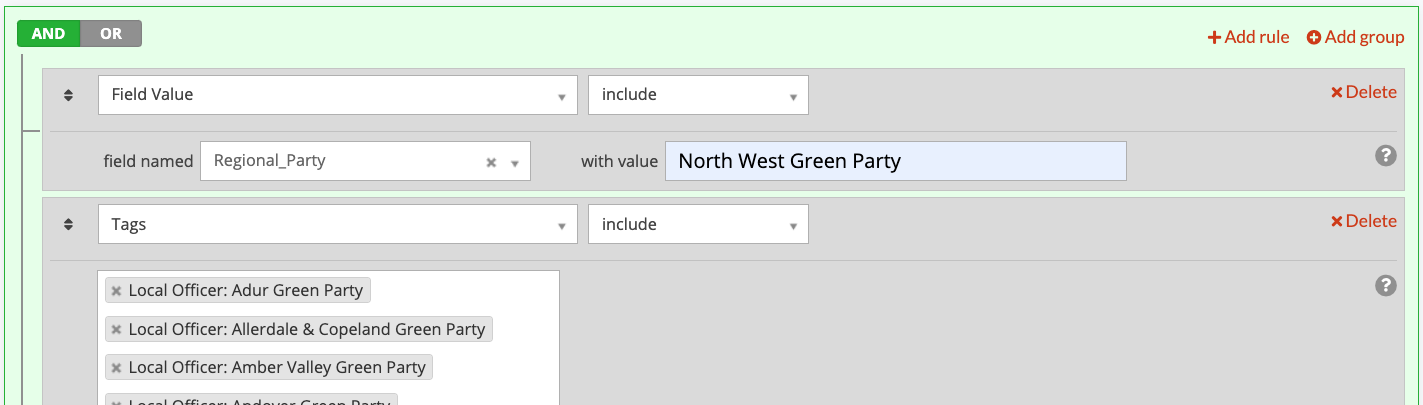1423x405 pixels.
Task: Add a new rule to the group
Action: pos(1248,37)
